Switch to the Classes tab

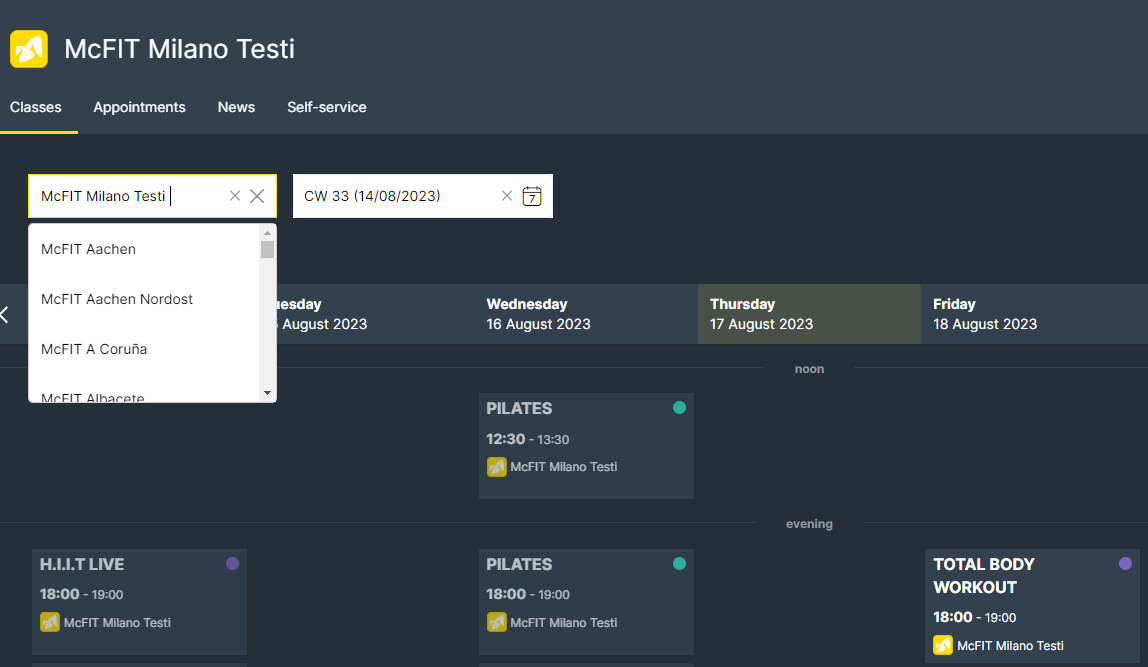point(36,107)
